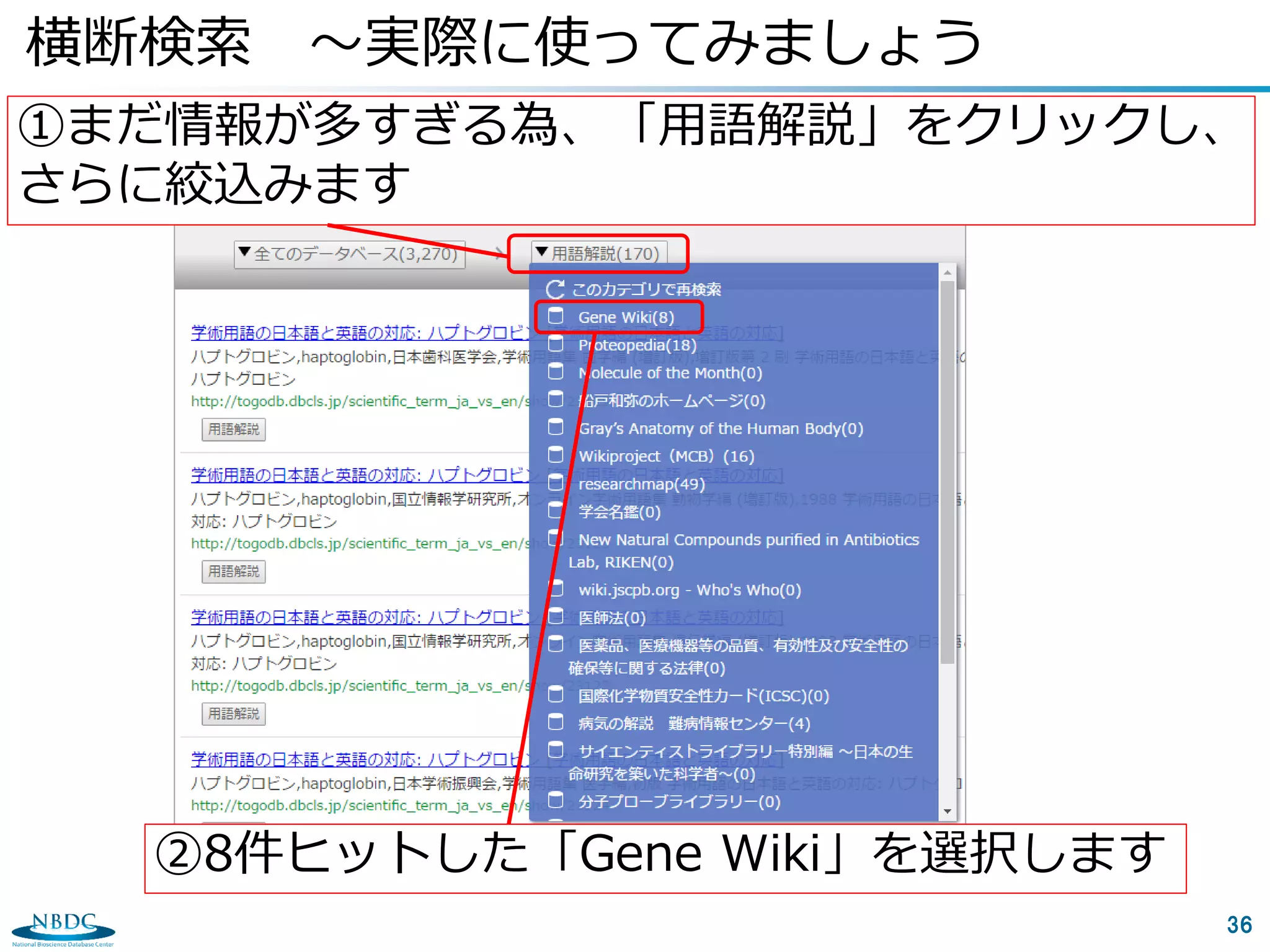Click the database icon next to Proteopedia(18)
The width and height of the screenshot is (1270, 952).
tap(556, 343)
